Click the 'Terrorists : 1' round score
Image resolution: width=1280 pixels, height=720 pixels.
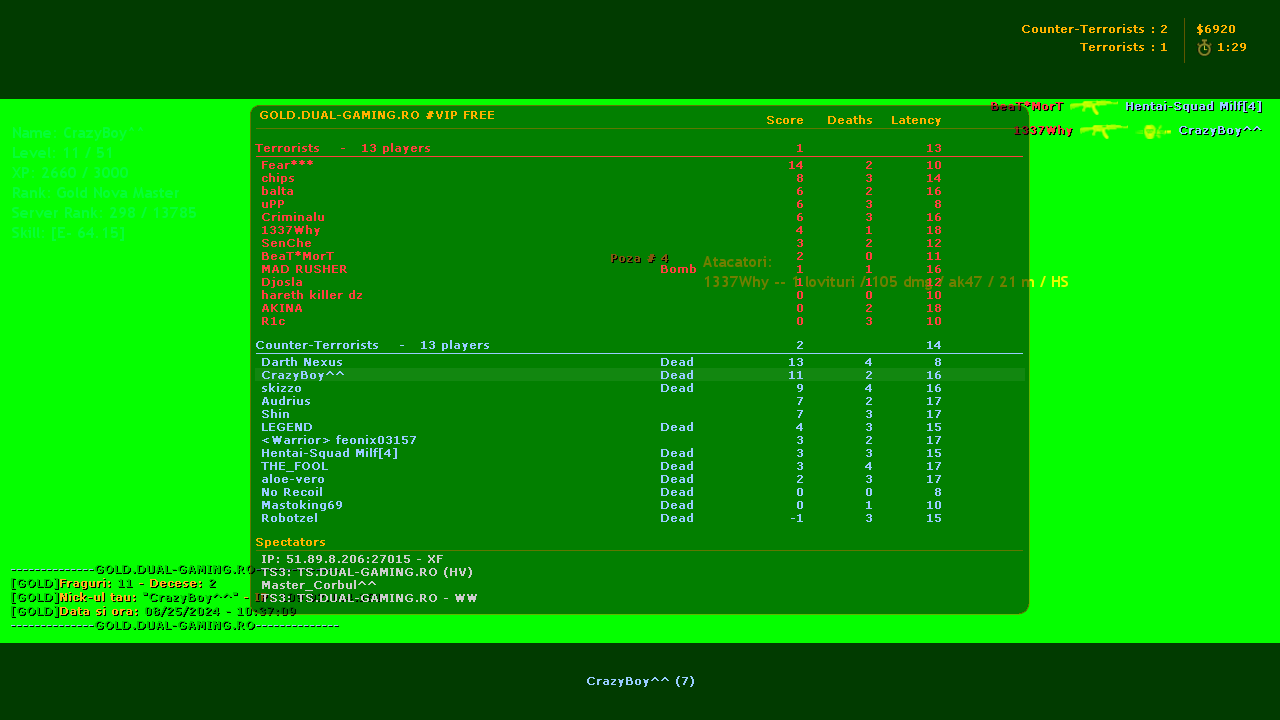pyautogui.click(x=1124, y=47)
